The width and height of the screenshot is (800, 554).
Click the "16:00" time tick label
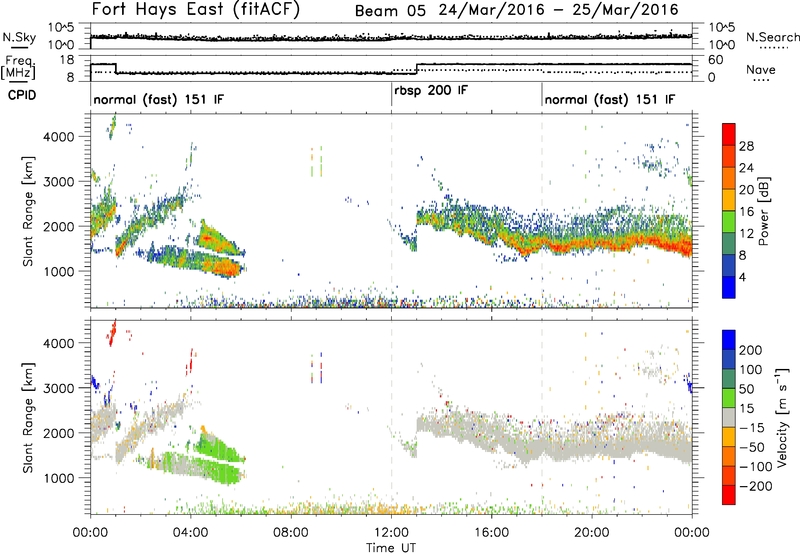click(x=491, y=533)
